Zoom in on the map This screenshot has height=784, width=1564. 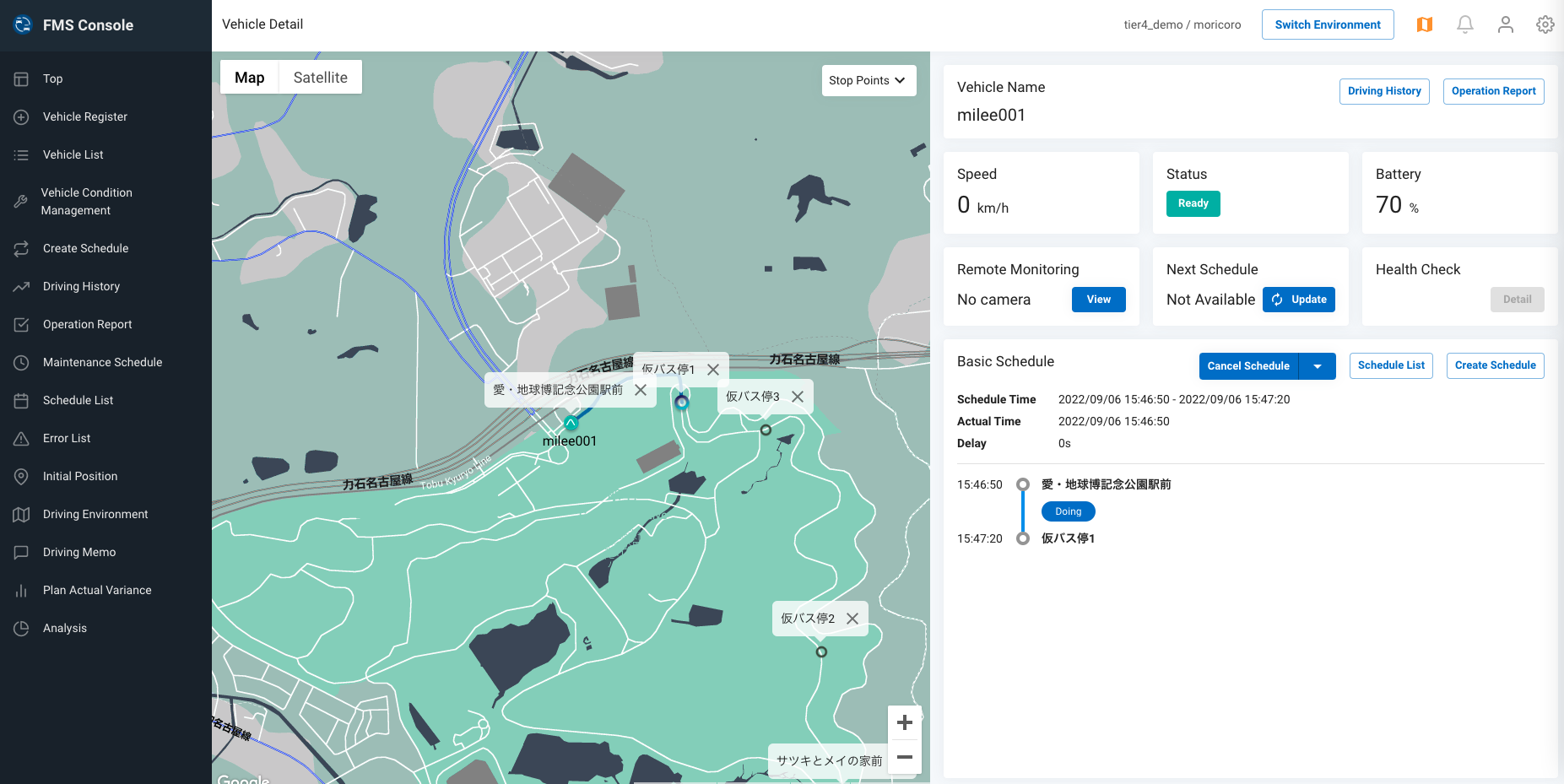coord(905,722)
